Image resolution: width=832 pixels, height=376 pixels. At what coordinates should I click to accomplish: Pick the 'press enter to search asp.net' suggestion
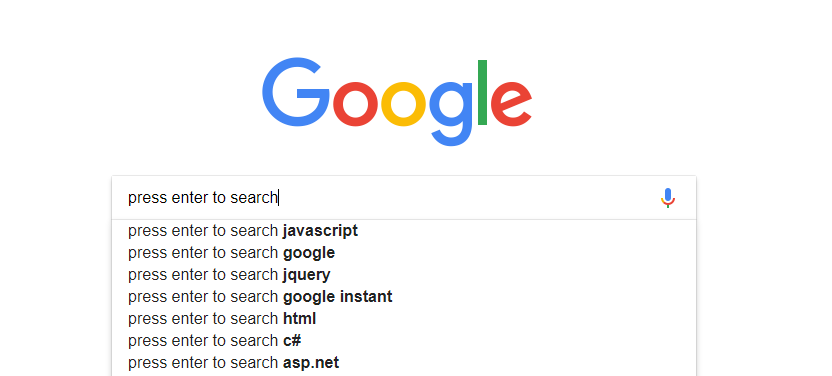404,363
